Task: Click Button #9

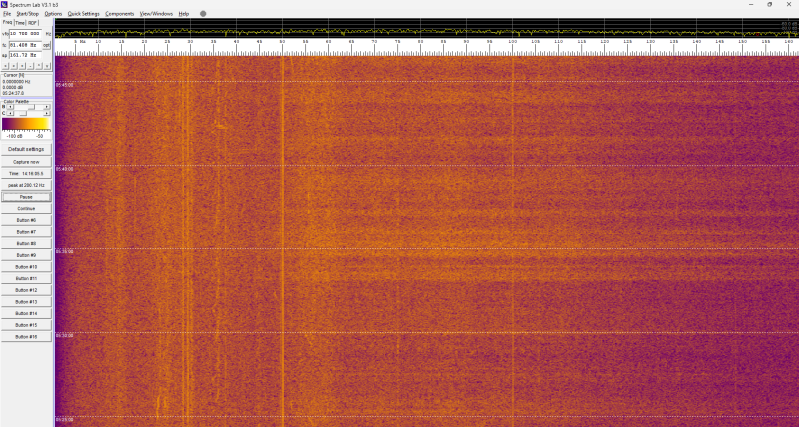Action: tap(26, 255)
